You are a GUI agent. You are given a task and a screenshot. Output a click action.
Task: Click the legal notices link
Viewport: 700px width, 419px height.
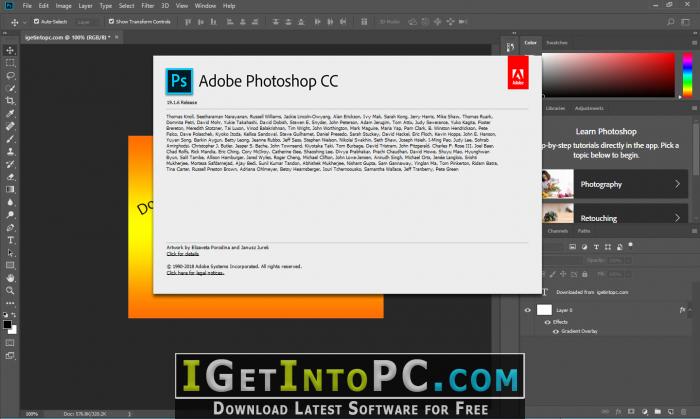[x=195, y=273]
